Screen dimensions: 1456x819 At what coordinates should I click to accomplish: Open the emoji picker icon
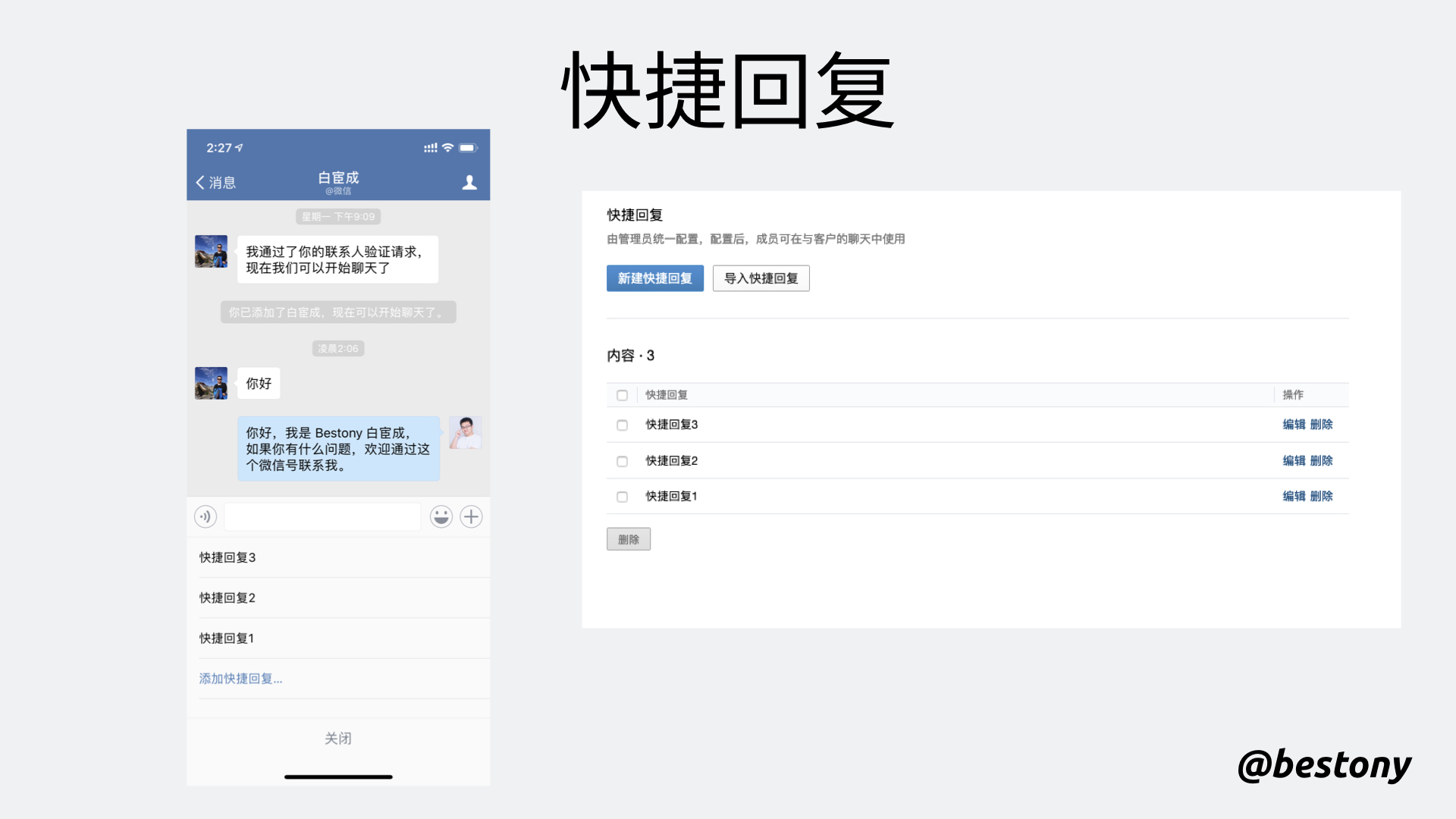tap(441, 516)
